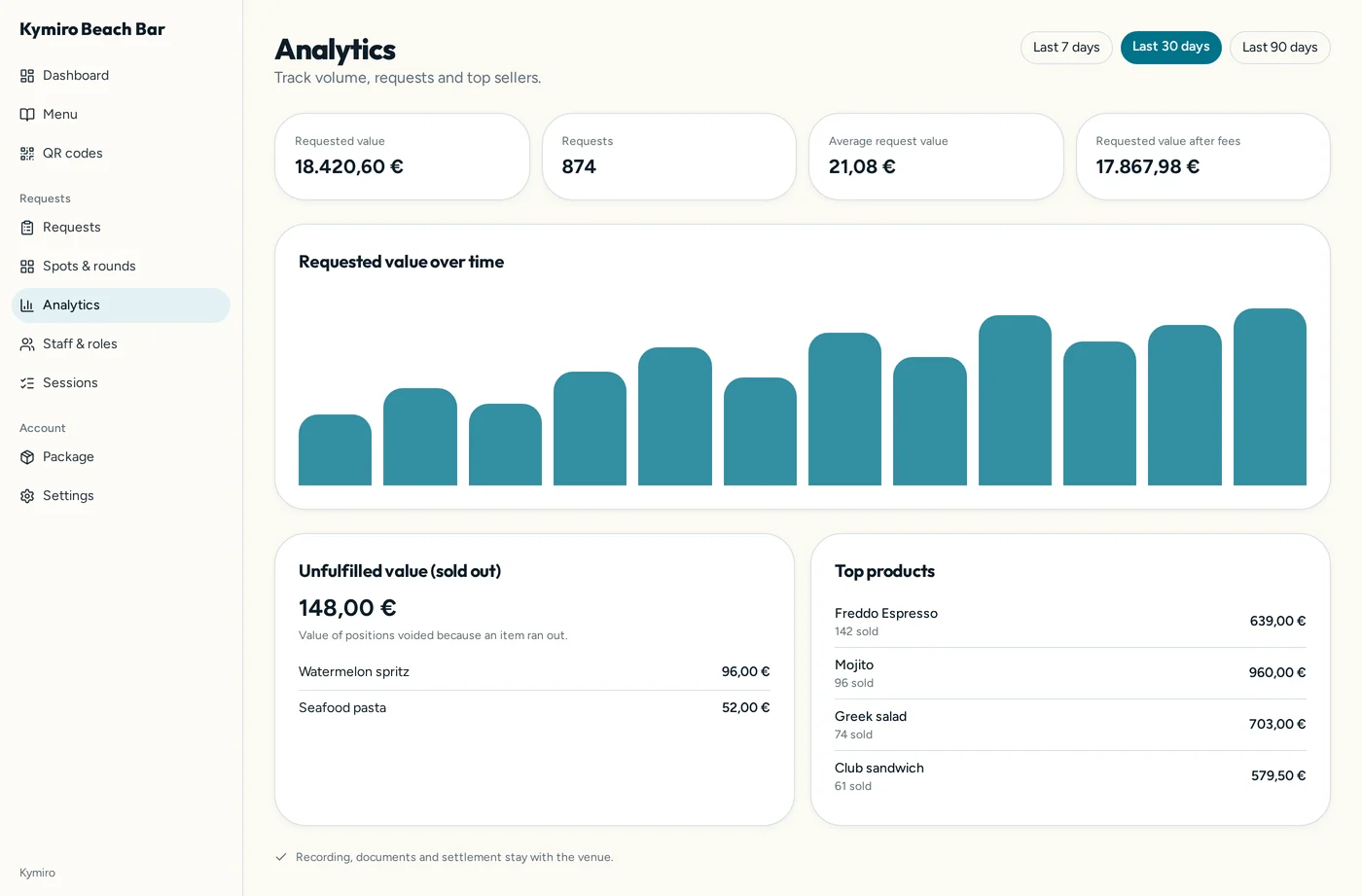Image resolution: width=1362 pixels, height=896 pixels.
Task: Go to the Menu section
Action: tap(121, 115)
